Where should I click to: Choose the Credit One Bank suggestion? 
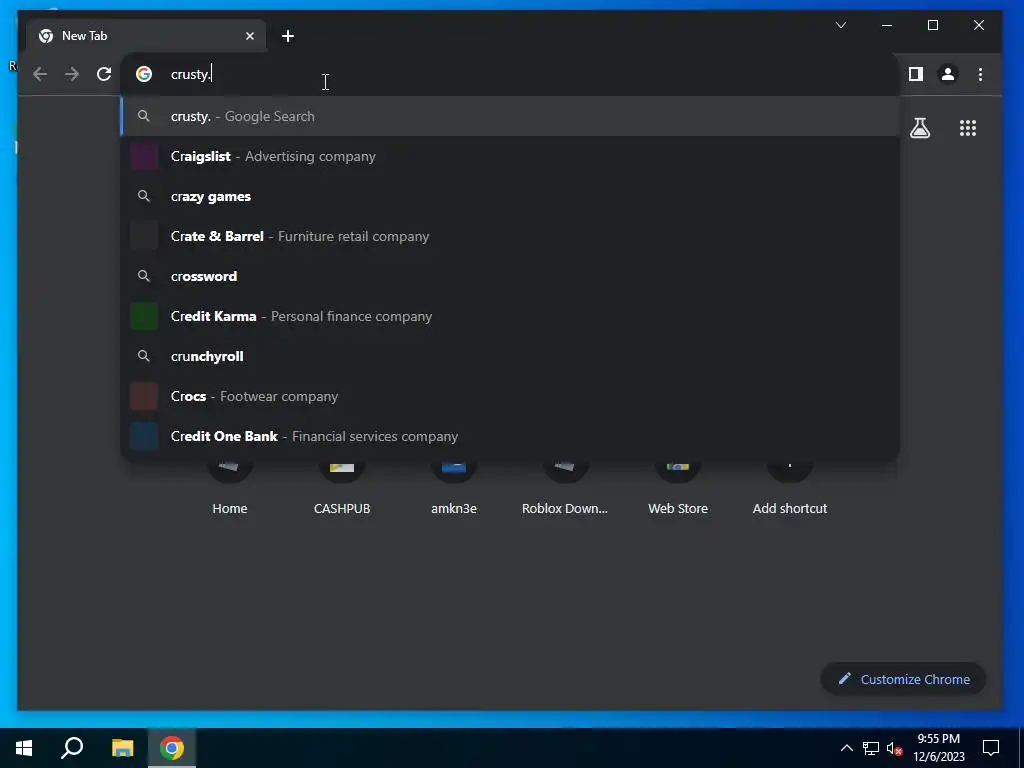[x=511, y=436]
